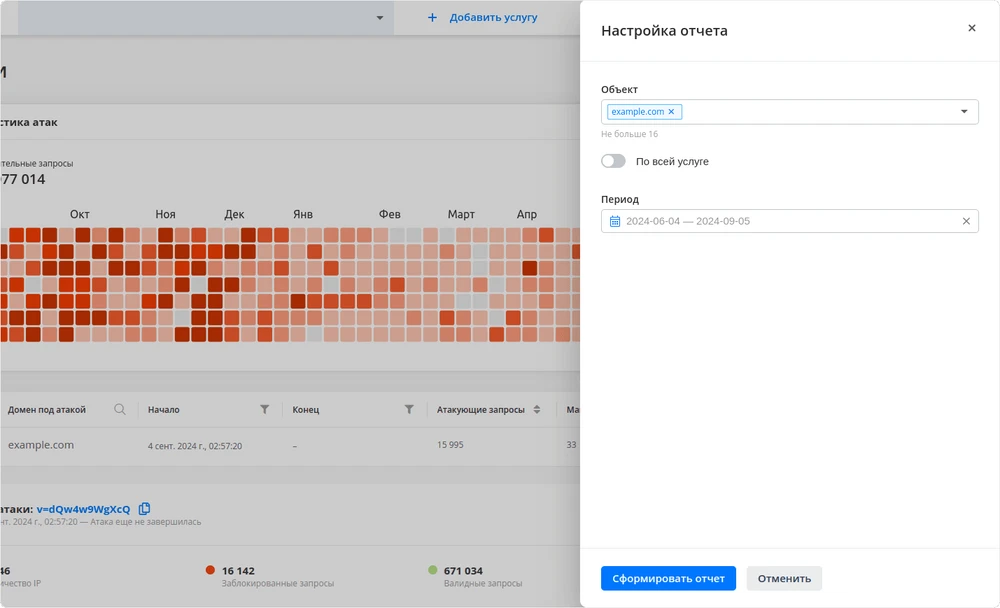Search by Домен под атакой column
Screen dimensions: 1000x608
(120, 409)
